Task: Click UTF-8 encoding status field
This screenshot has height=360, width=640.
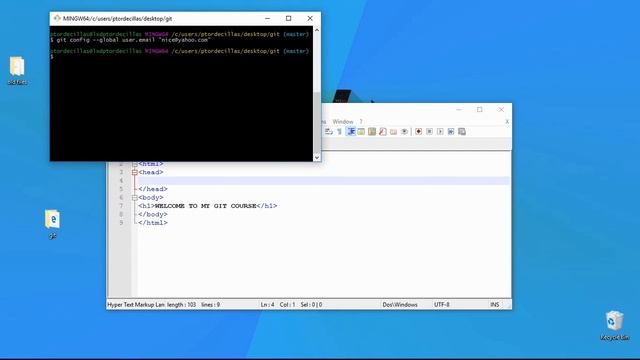Action: (442, 304)
